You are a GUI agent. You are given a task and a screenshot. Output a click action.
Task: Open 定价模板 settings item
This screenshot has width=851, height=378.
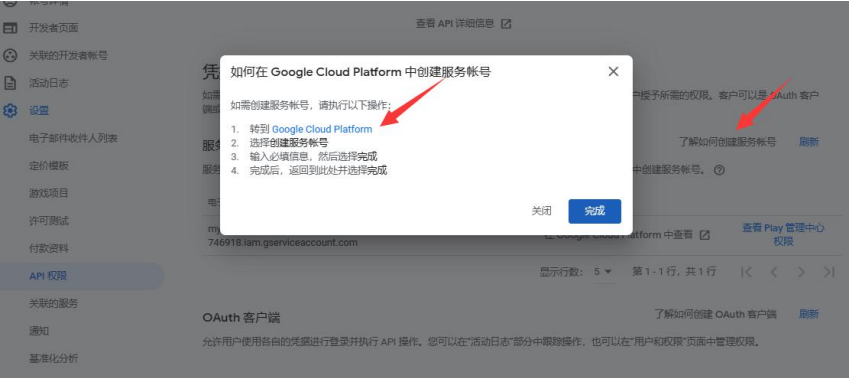[x=48, y=166]
